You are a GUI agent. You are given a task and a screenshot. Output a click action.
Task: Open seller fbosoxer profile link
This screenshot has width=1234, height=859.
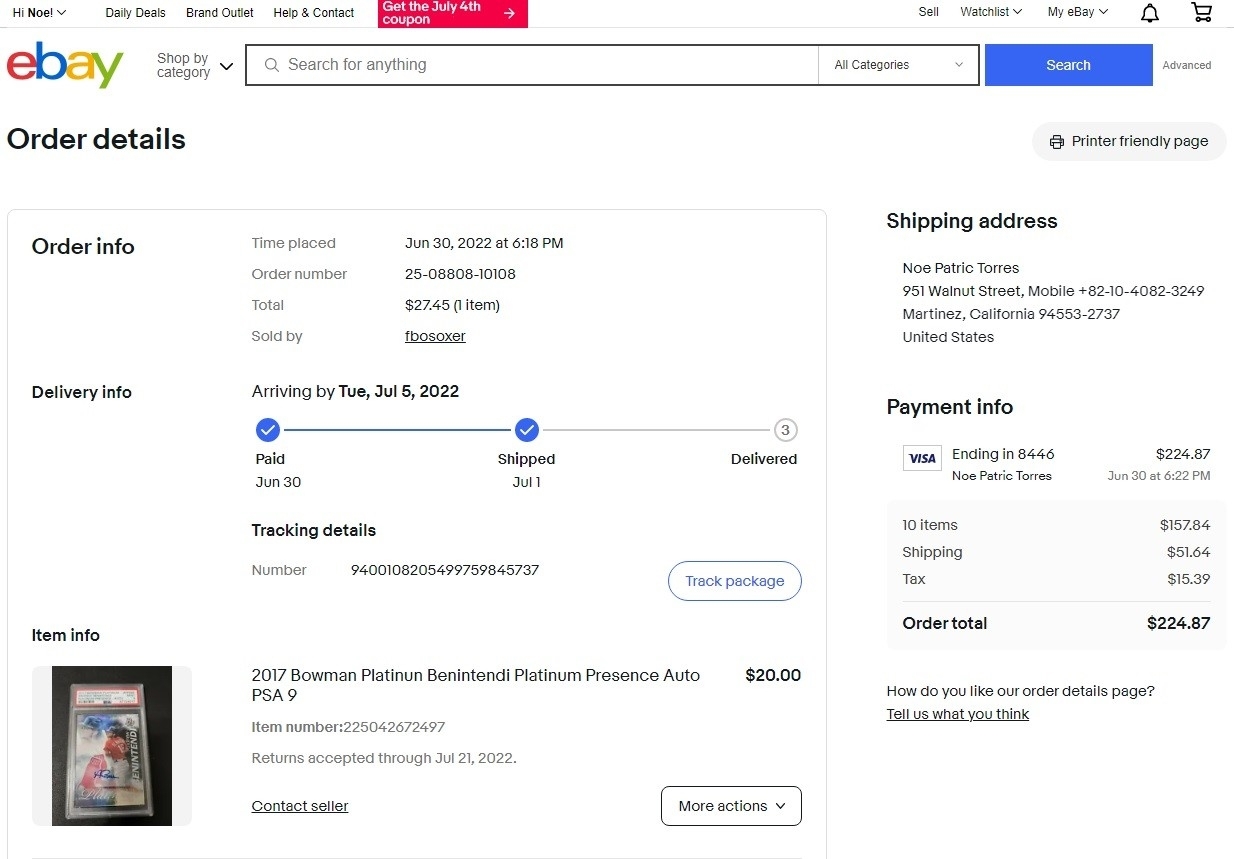tap(435, 336)
